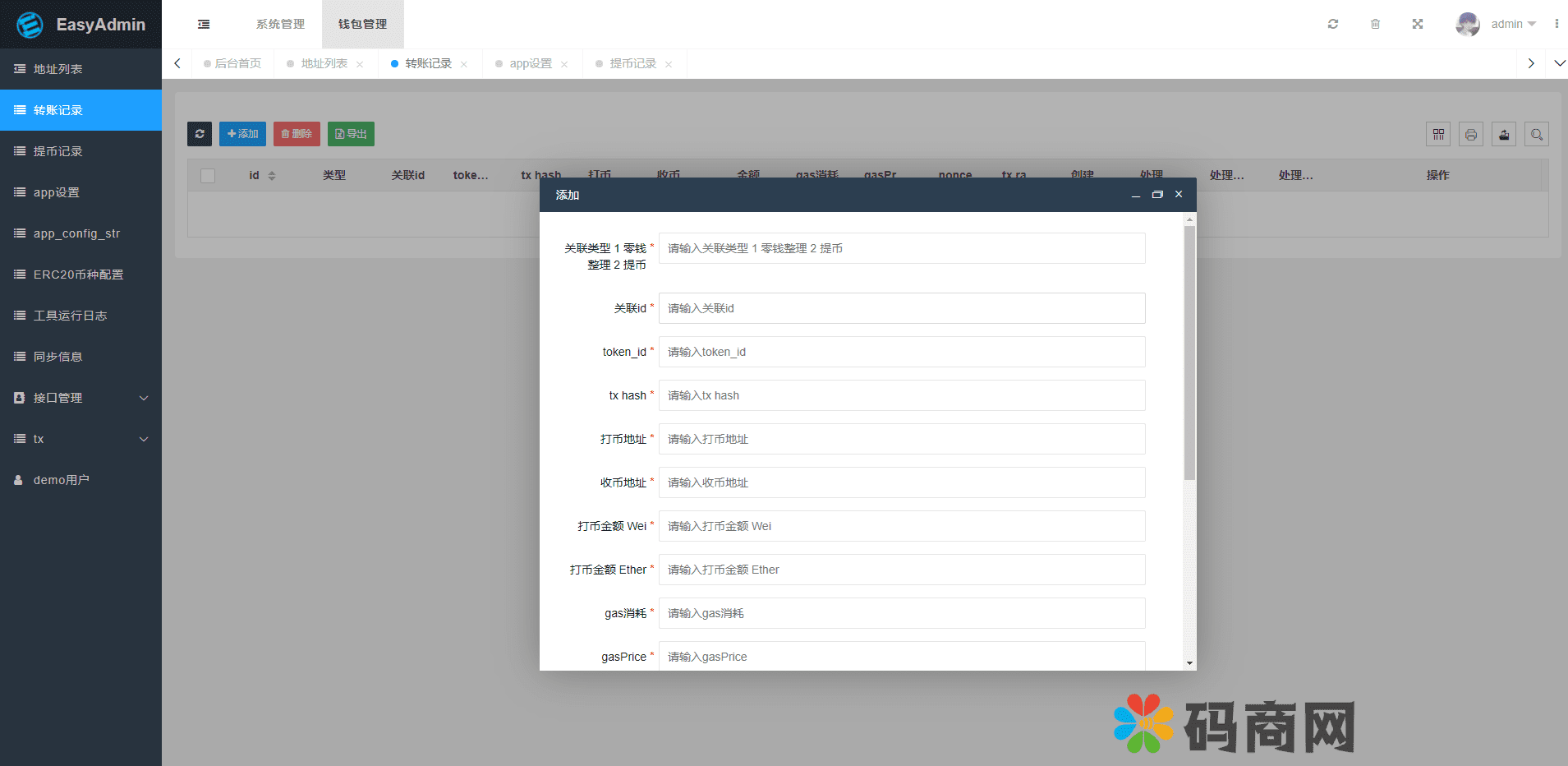
Task: Click the blue 添加 button
Action: point(242,134)
